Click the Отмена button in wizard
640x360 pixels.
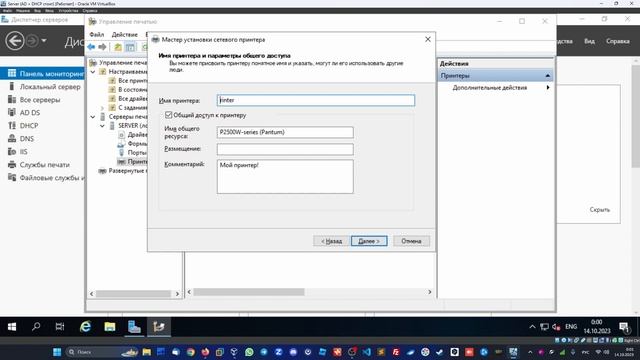point(411,241)
